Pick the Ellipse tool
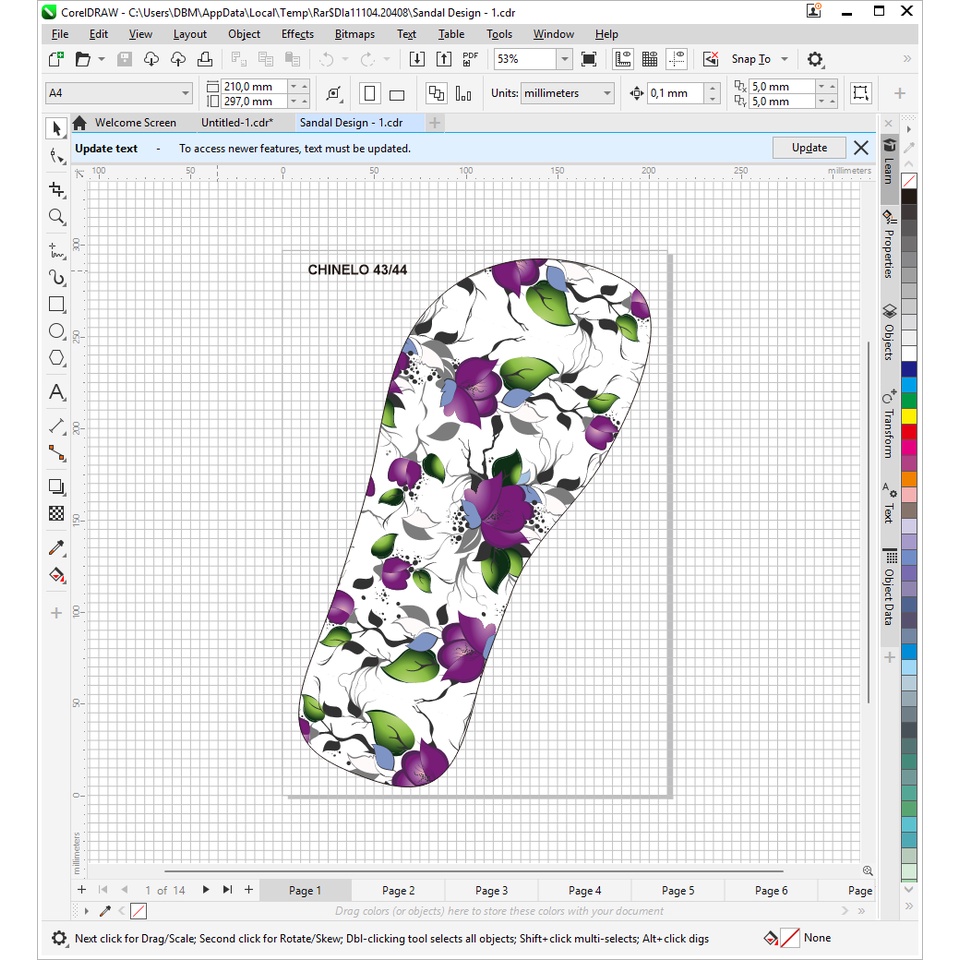This screenshot has width=960, height=960. tap(57, 331)
